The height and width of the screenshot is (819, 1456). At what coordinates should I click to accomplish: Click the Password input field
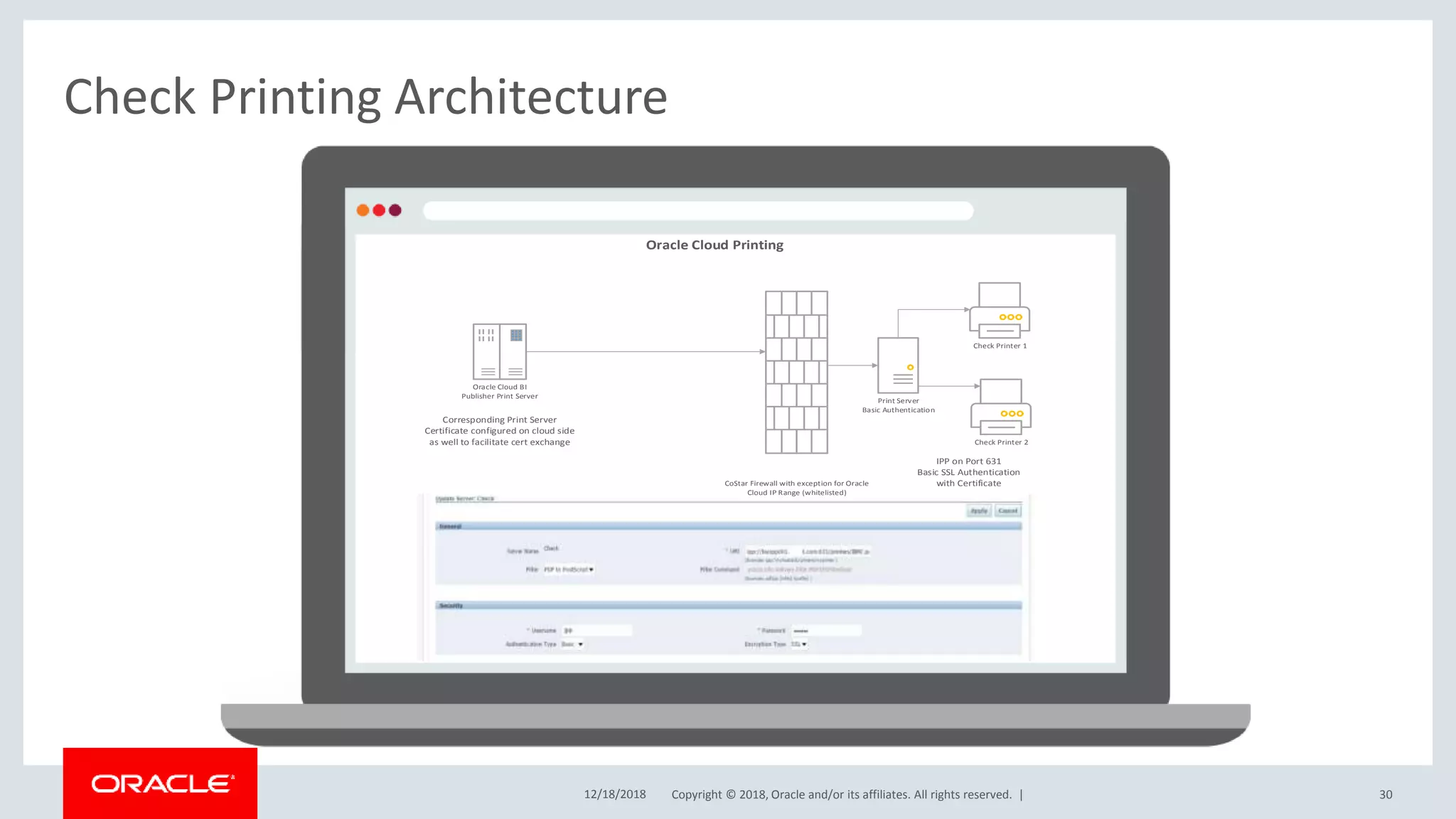[x=827, y=631]
